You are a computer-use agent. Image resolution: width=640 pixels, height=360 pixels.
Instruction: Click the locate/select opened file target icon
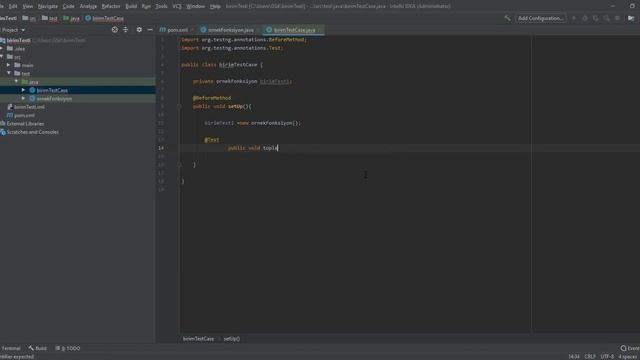coord(115,30)
